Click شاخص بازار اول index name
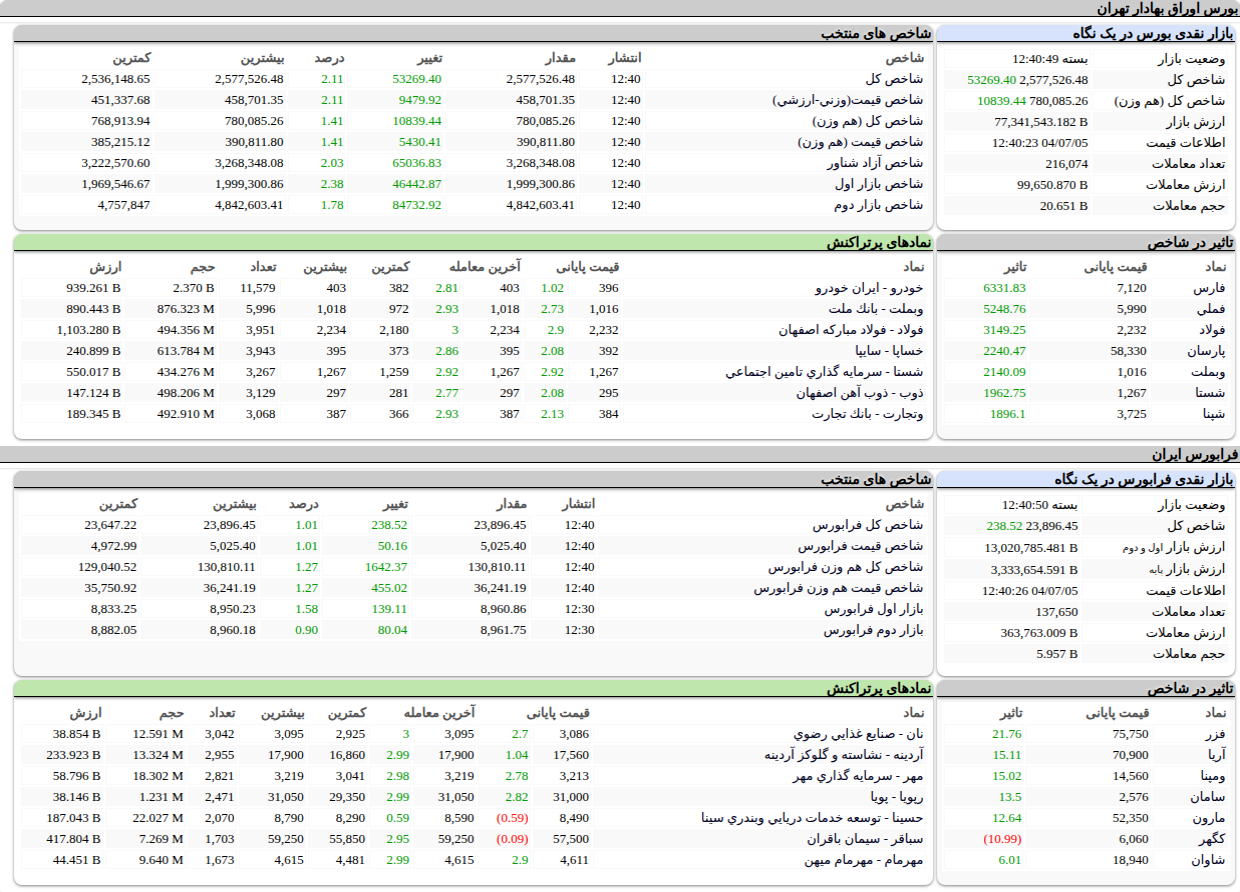1240x892 pixels. tap(879, 184)
